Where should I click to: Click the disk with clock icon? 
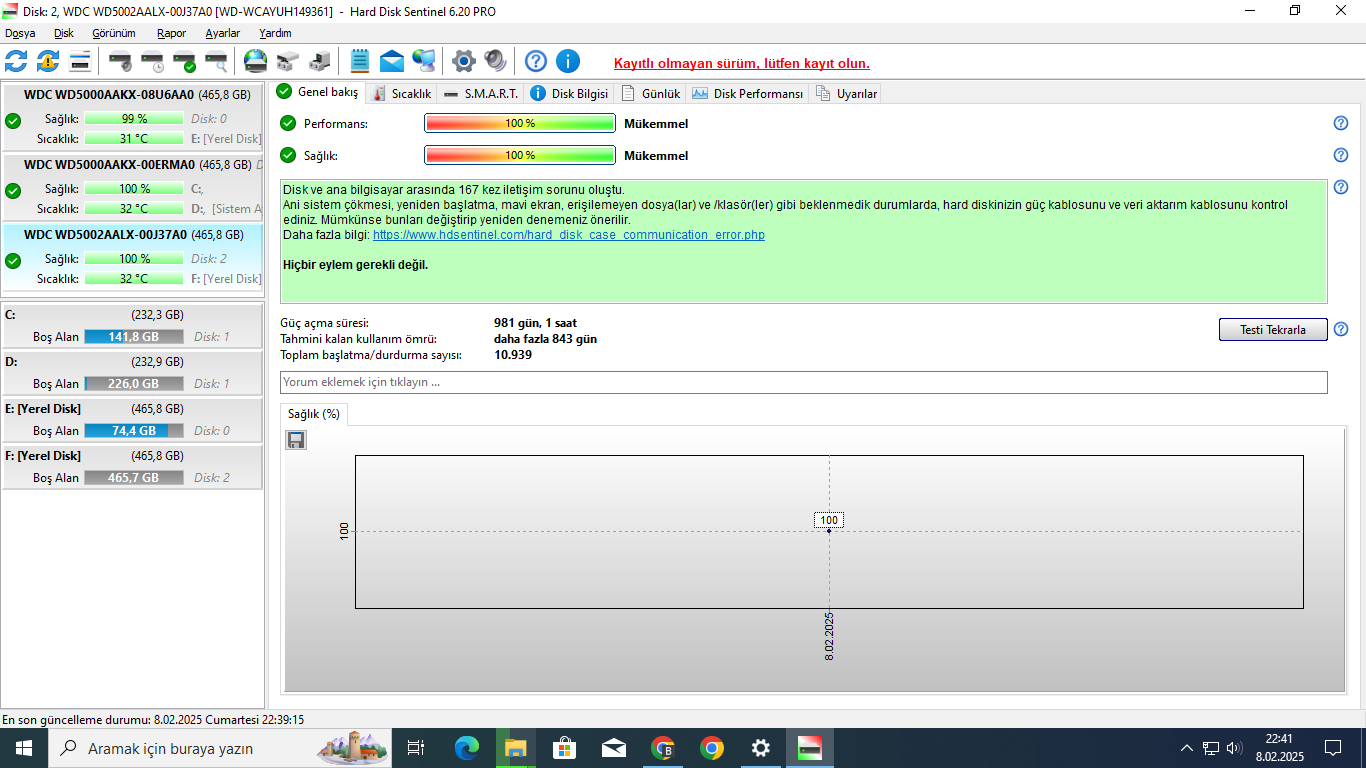click(152, 61)
